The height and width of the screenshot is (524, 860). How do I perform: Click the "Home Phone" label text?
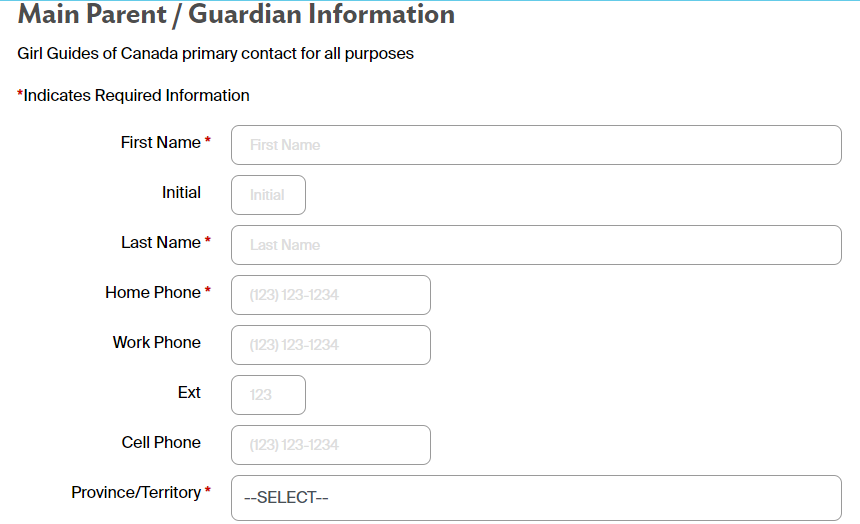(152, 293)
